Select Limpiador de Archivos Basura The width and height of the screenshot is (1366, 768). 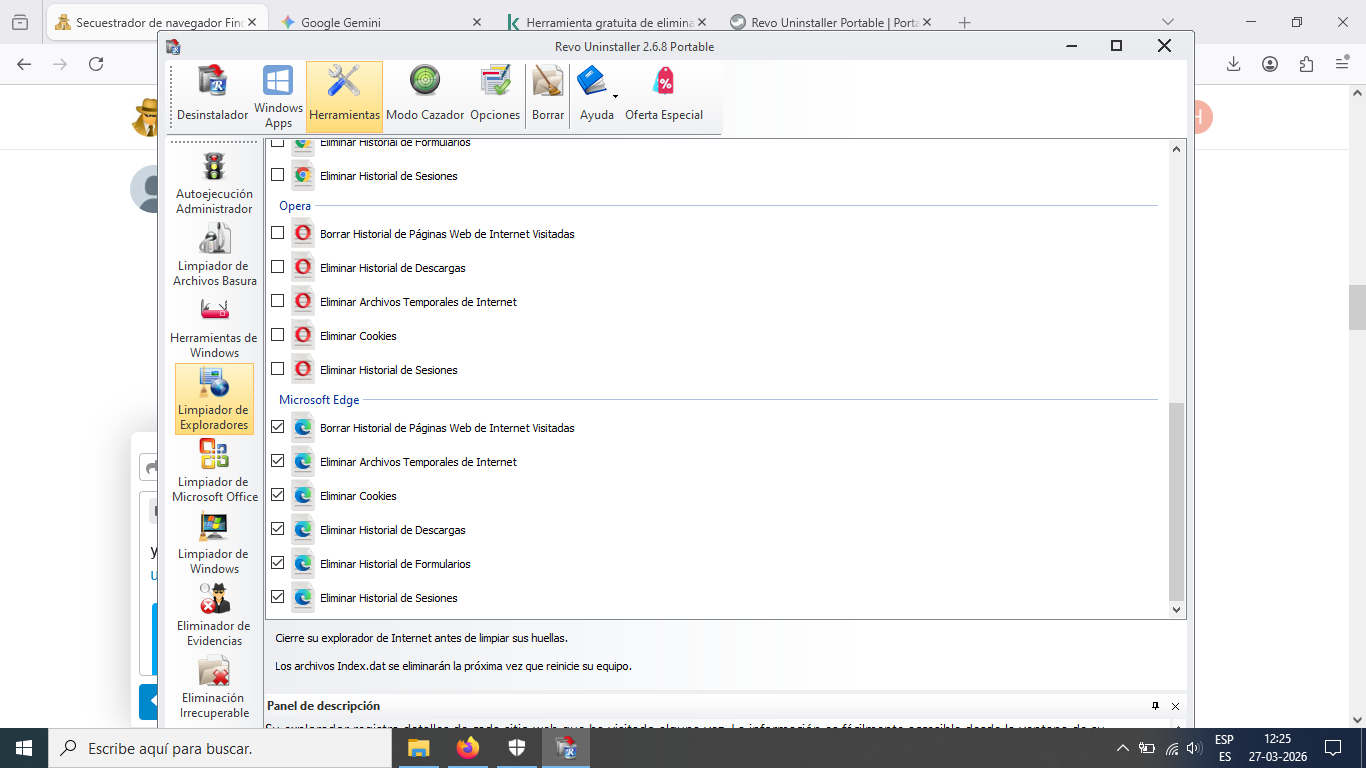click(214, 255)
